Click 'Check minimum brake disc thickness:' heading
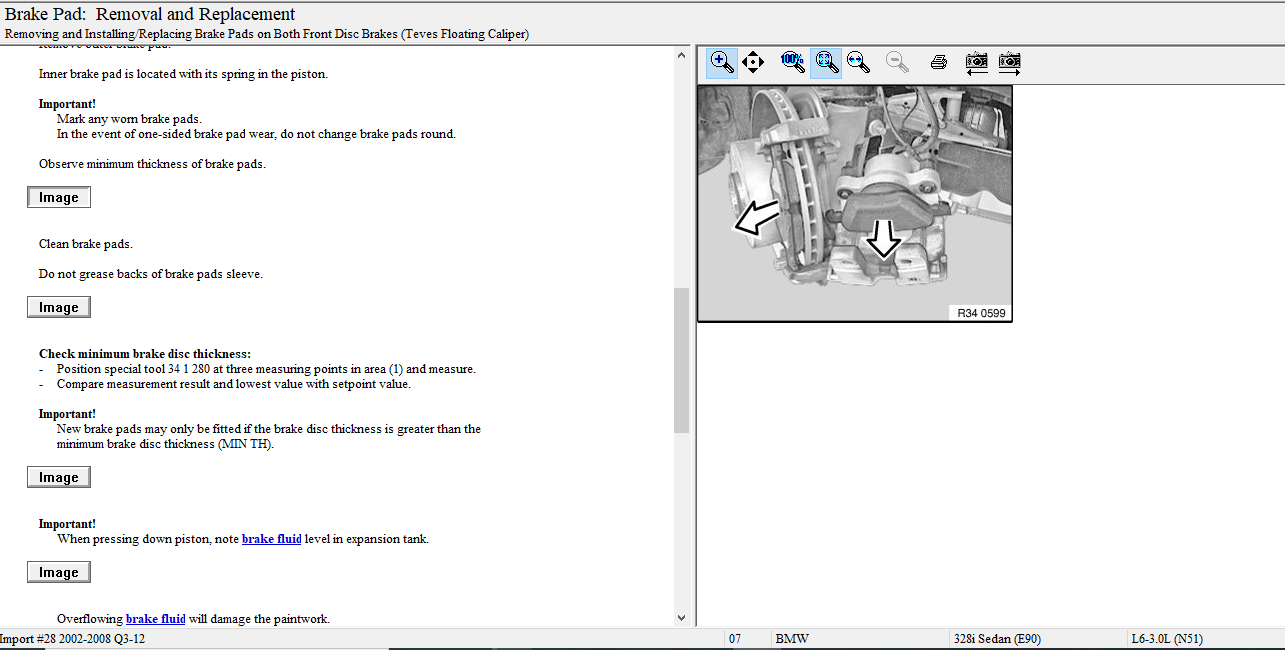The height and width of the screenshot is (650, 1285). pyautogui.click(x=145, y=354)
